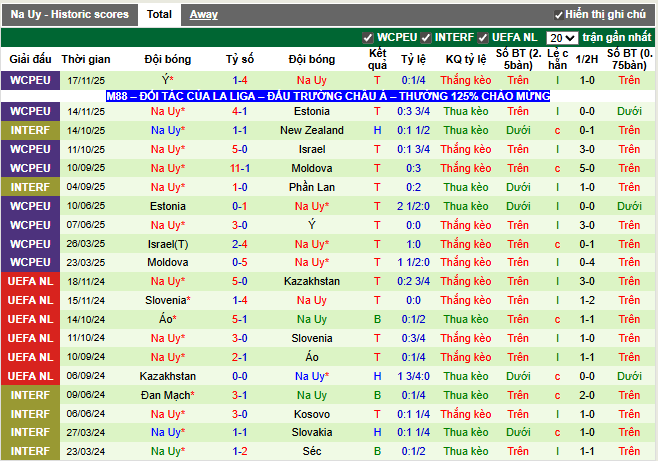This screenshot has width=658, height=461.
Task: Uncheck the INTERF competition checkbox
Action: pos(425,37)
